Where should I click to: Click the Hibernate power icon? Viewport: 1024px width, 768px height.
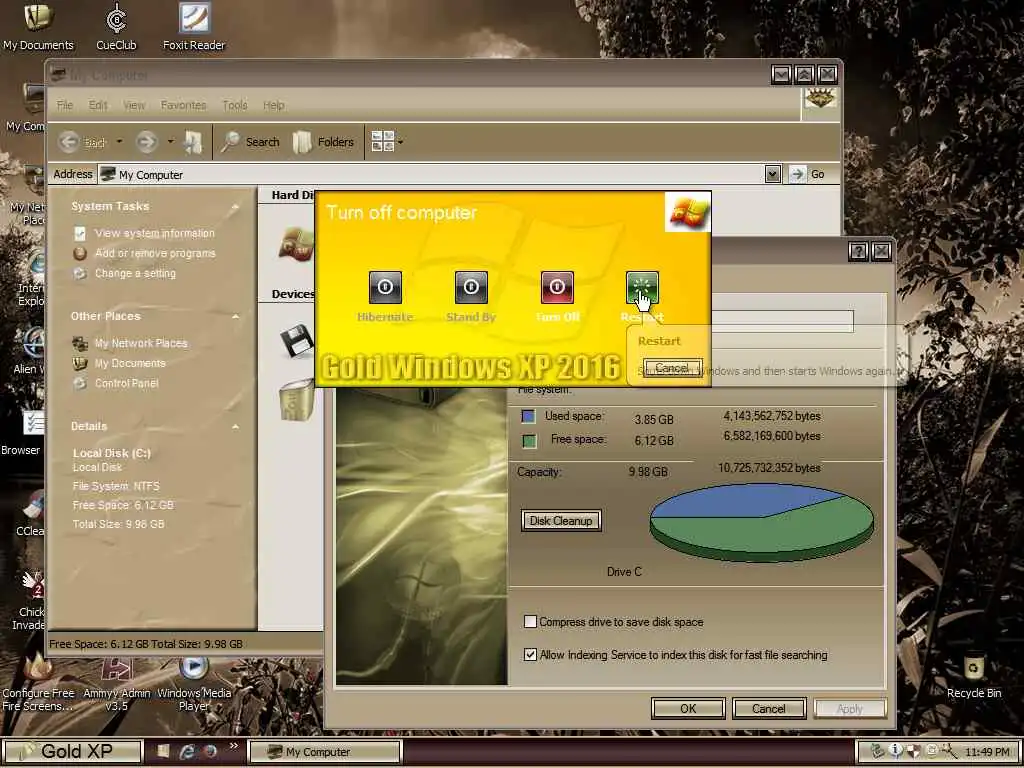click(x=385, y=287)
